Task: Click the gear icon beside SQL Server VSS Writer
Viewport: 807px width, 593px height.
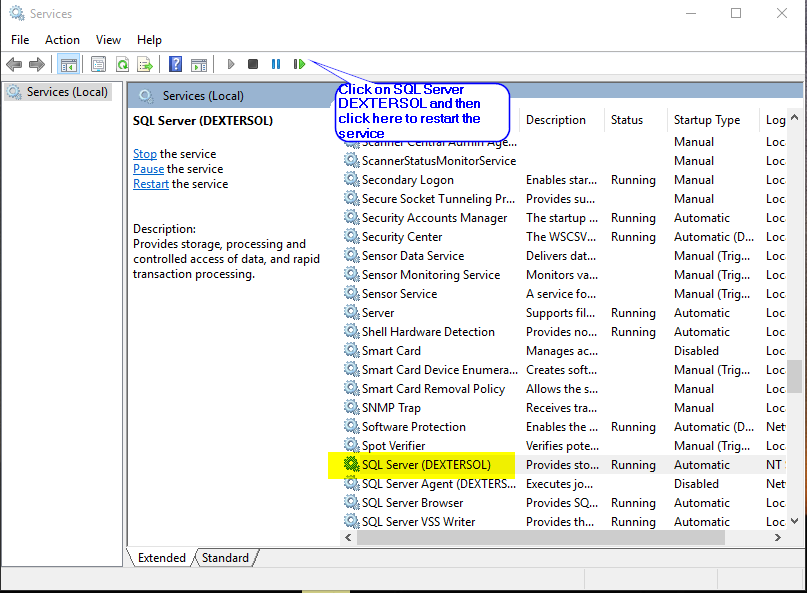Action: tap(352, 521)
